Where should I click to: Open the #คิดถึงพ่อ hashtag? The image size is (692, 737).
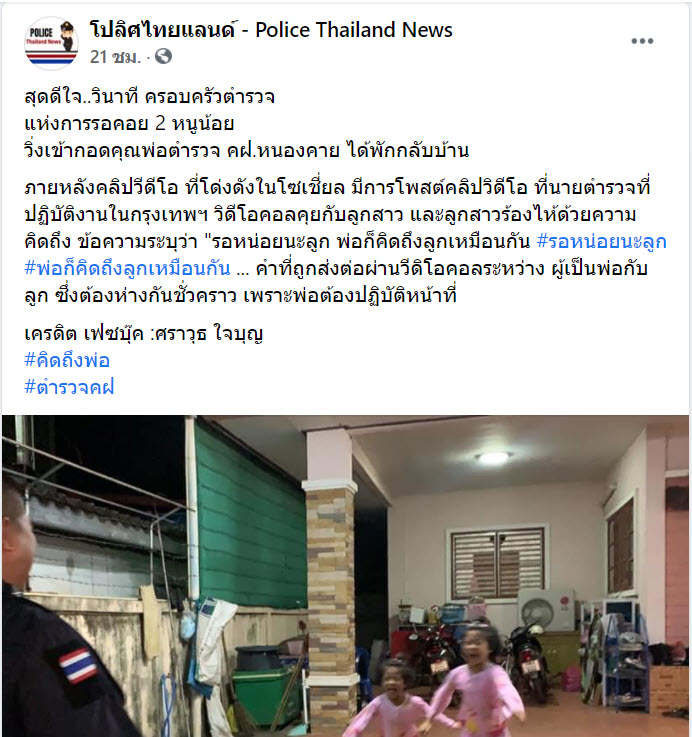coord(67,361)
